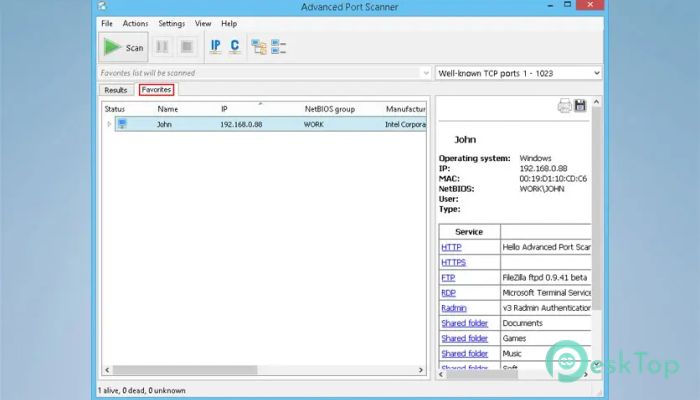The height and width of the screenshot is (400, 700).
Task: Click the Pause scan toolbar icon
Action: (x=162, y=46)
